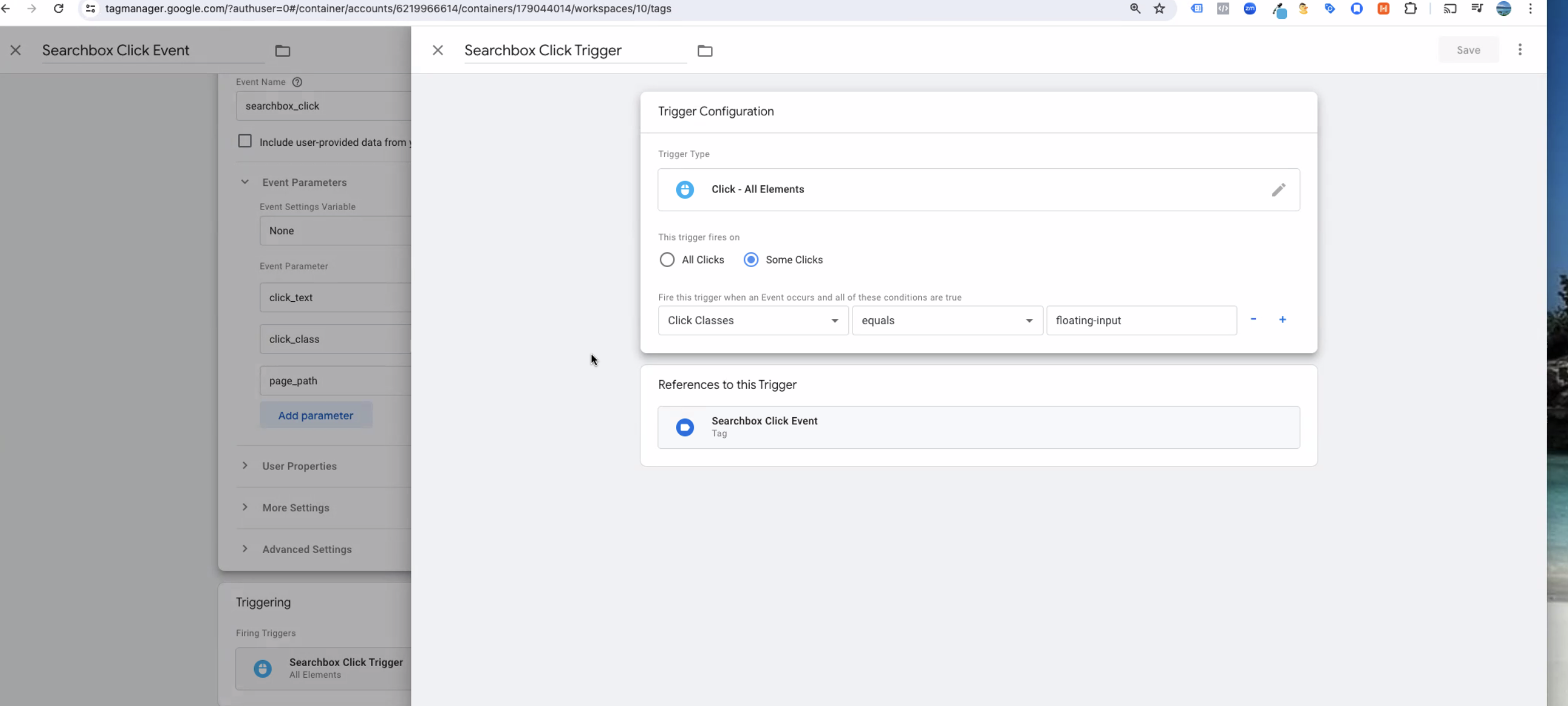Open folder icon beside Searchbox Click Trigger title

(705, 51)
